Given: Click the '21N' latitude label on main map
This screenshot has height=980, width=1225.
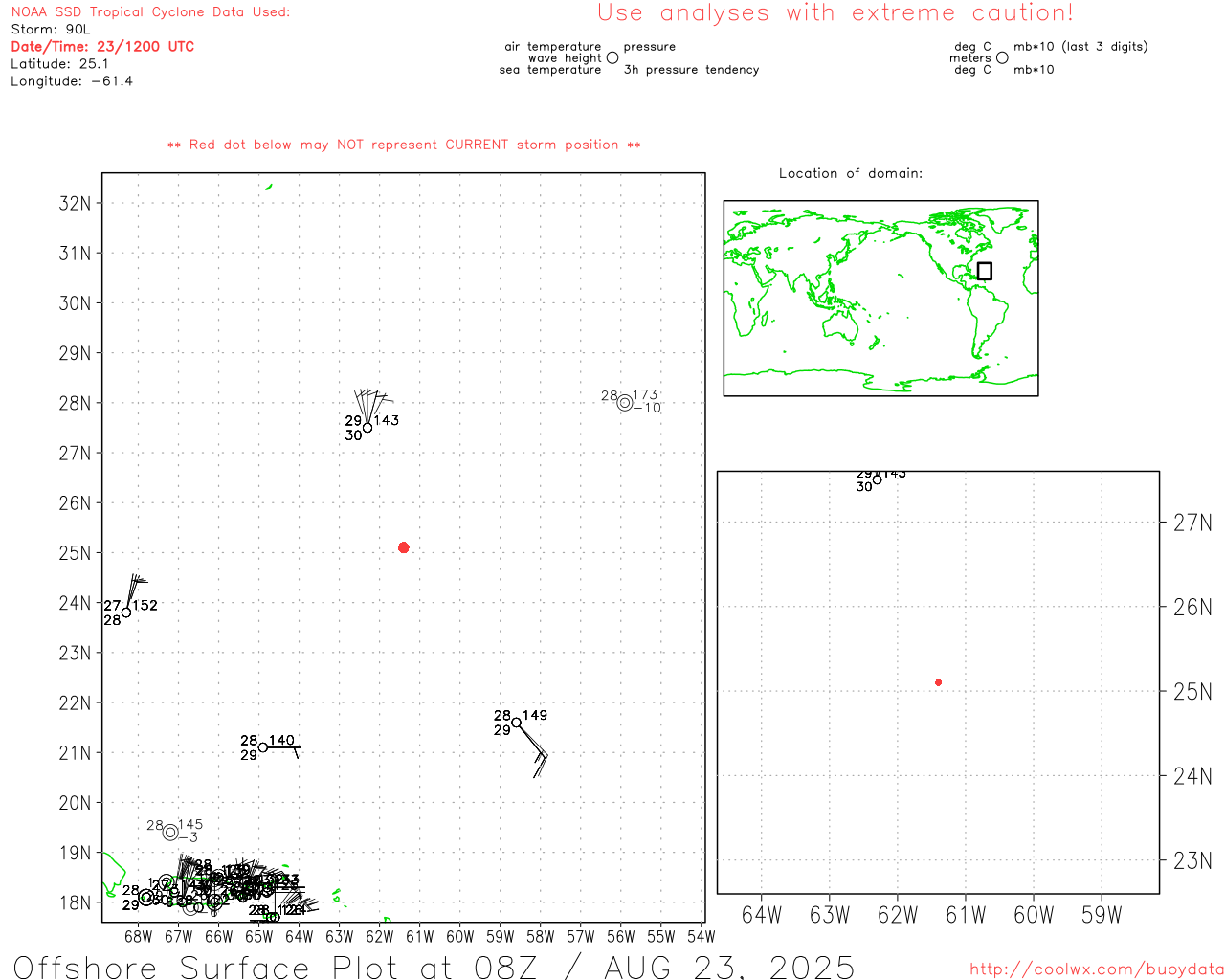Looking at the screenshot, I should pos(75,753).
